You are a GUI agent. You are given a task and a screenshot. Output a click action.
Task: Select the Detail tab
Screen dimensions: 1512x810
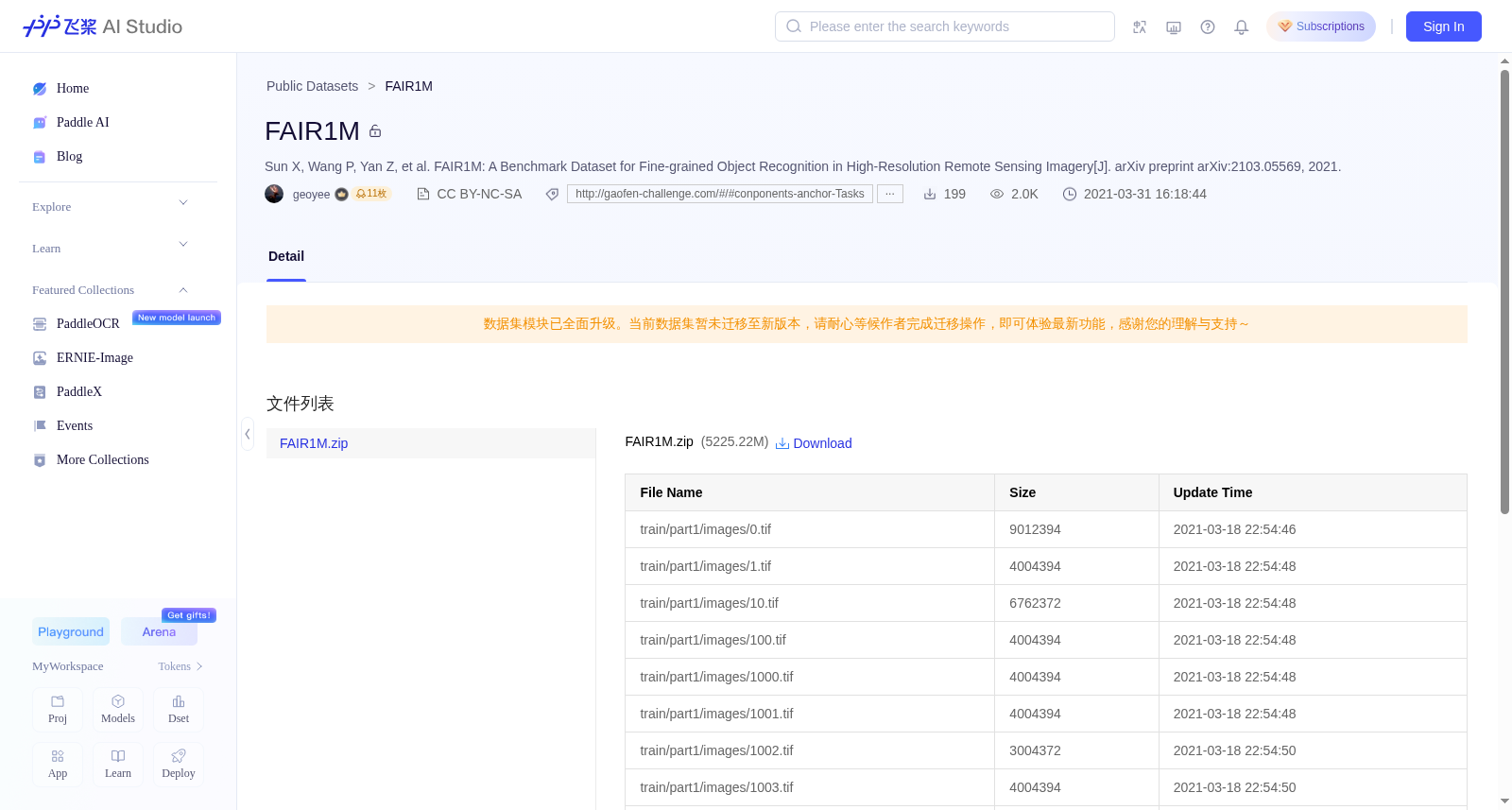(286, 257)
